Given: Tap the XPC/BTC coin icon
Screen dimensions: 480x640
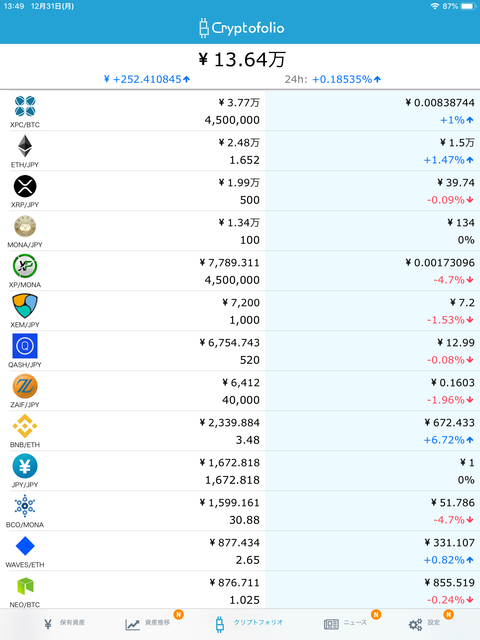Looking at the screenshot, I should (25, 106).
